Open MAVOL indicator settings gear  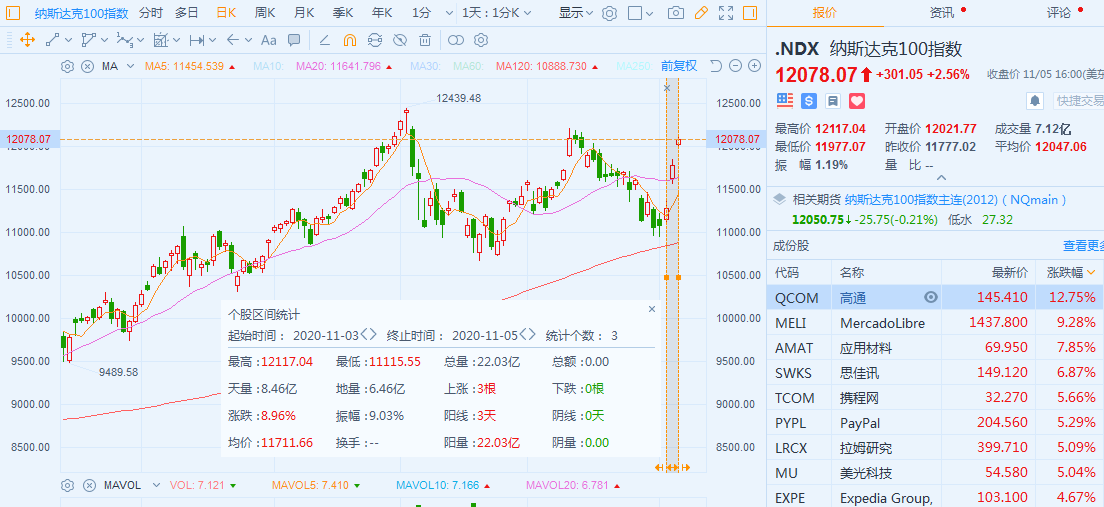[68, 485]
